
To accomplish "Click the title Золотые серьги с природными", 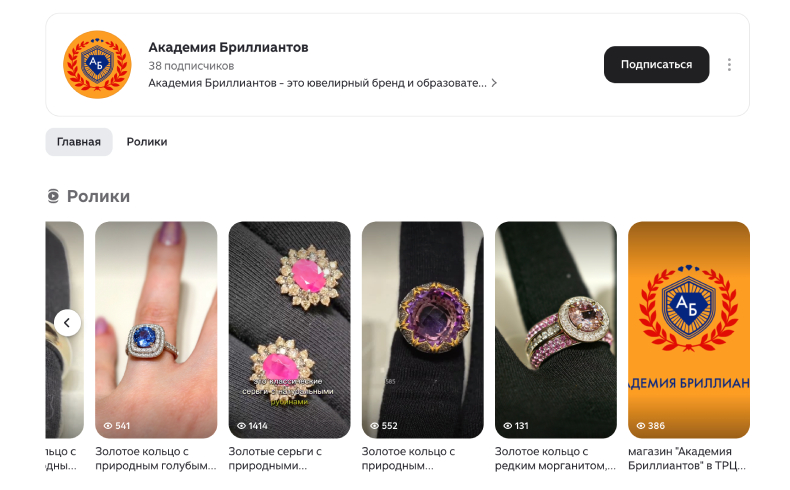I will pyautogui.click(x=275, y=458).
